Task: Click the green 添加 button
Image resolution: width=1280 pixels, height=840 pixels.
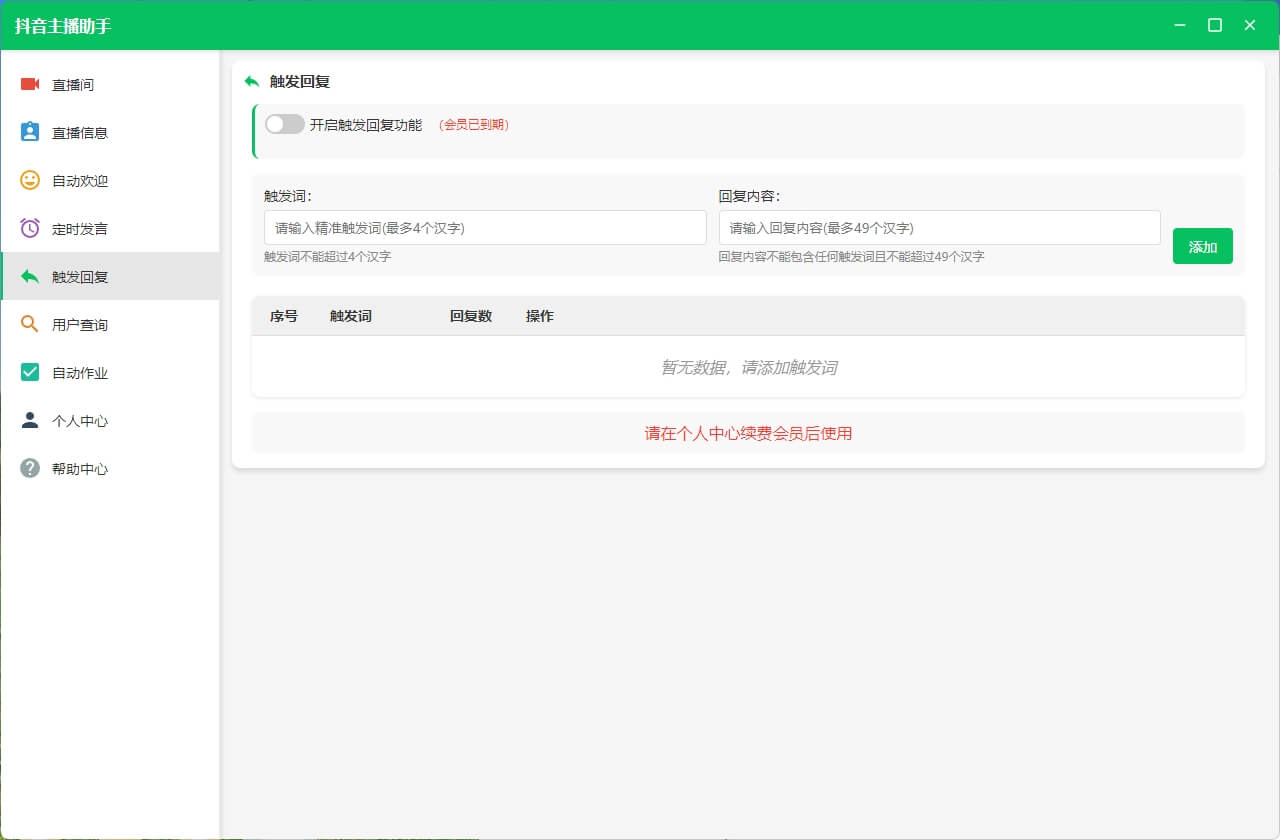Action: [x=1202, y=246]
